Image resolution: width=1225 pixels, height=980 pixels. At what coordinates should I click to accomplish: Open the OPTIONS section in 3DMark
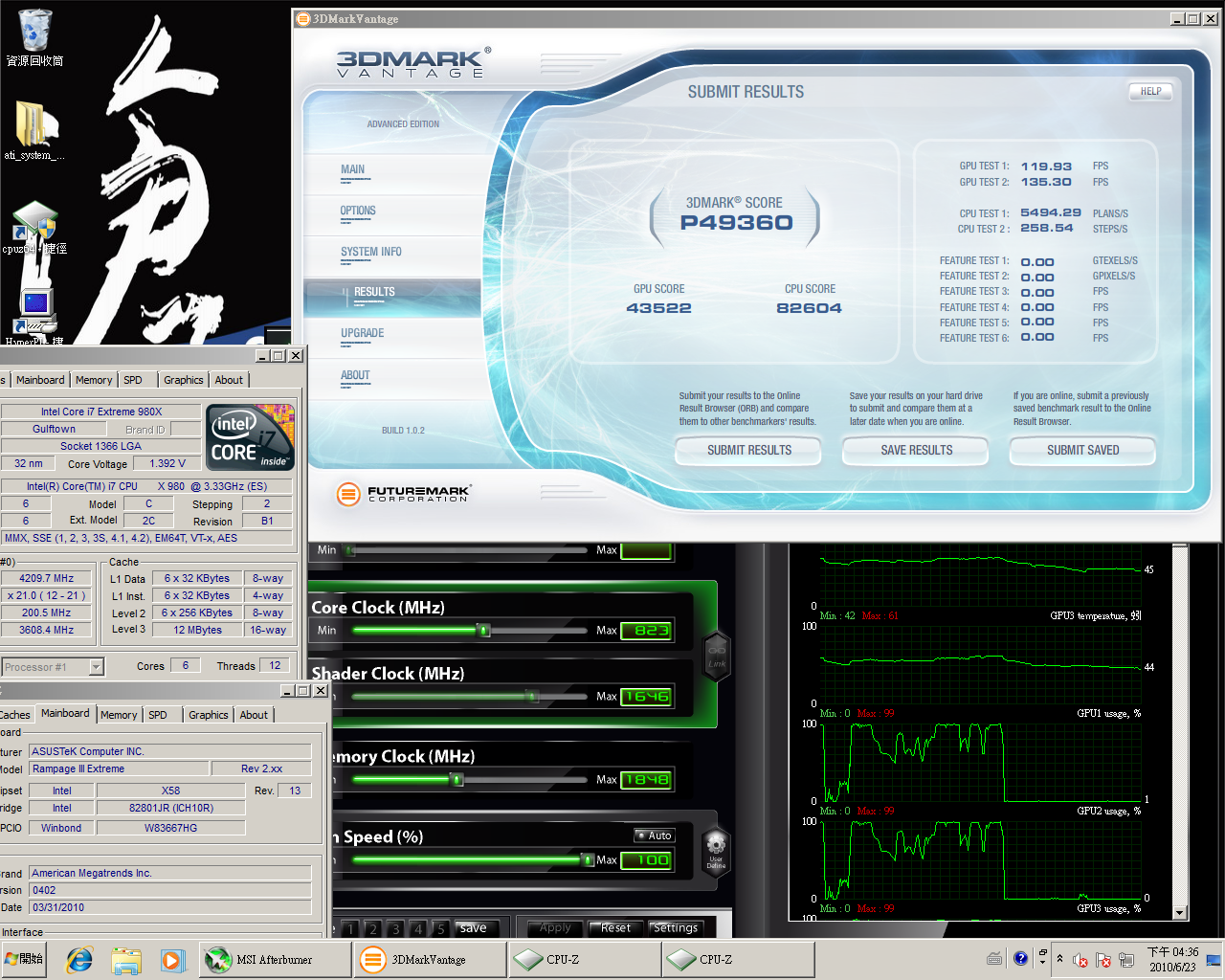(358, 212)
